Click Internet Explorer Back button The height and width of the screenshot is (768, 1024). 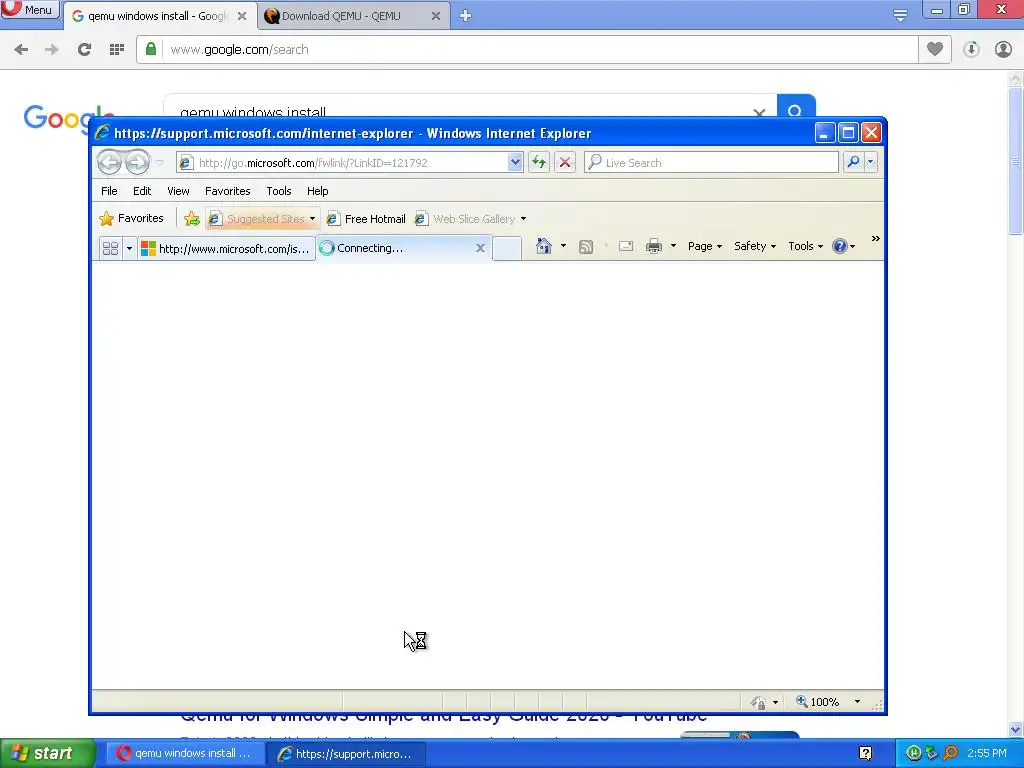point(109,162)
